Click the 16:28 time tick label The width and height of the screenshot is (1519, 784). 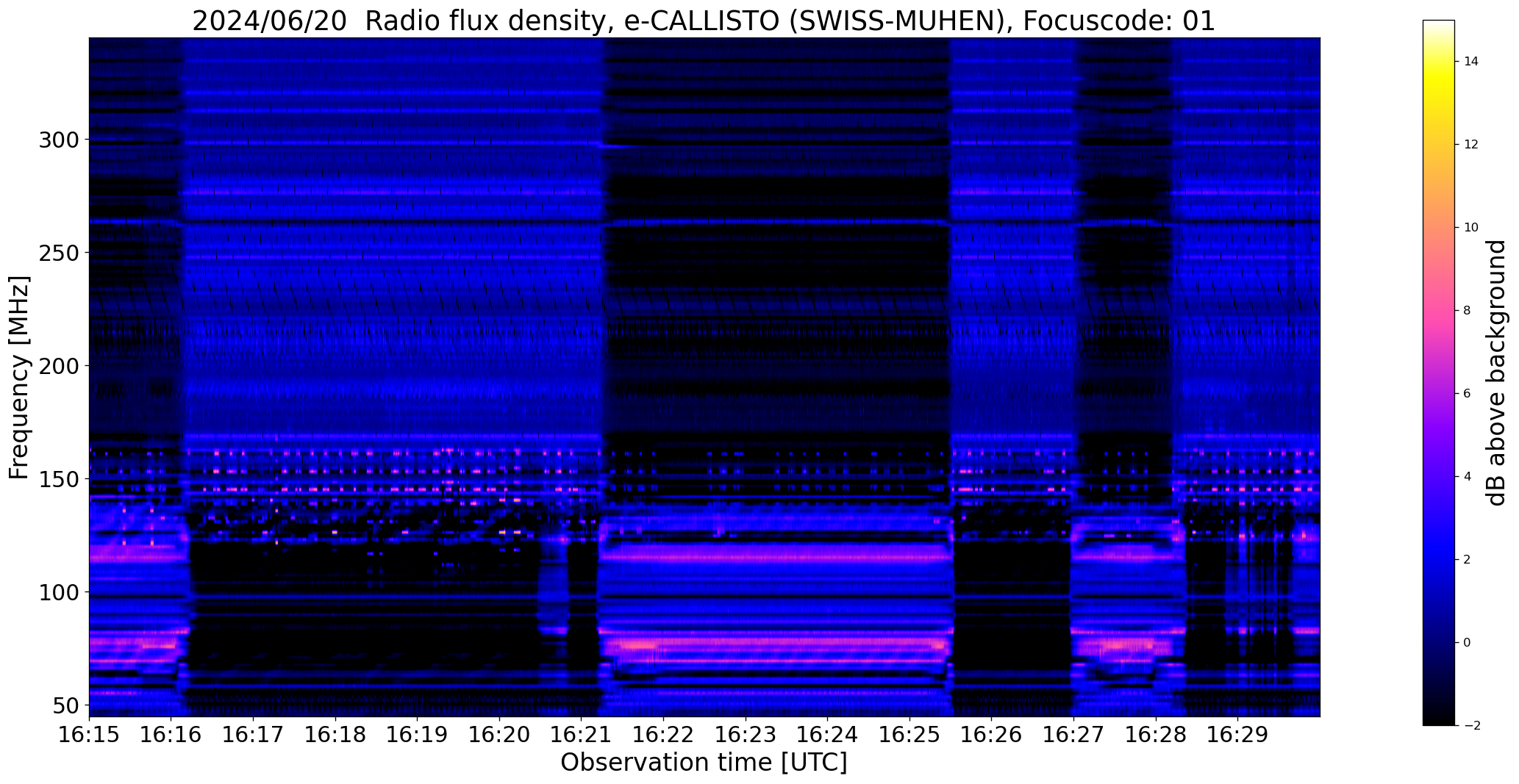[1155, 735]
